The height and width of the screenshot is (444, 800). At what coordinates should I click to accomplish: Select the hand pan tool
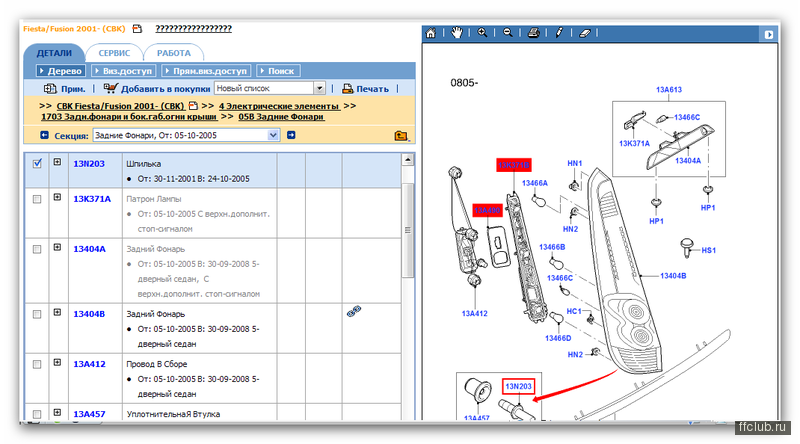coord(457,33)
